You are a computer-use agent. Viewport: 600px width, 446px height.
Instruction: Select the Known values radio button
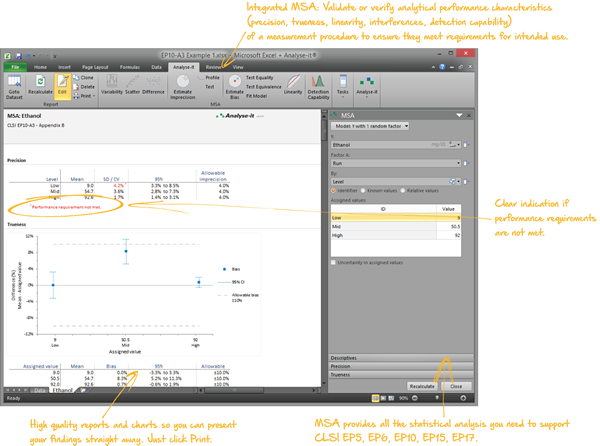click(363, 190)
